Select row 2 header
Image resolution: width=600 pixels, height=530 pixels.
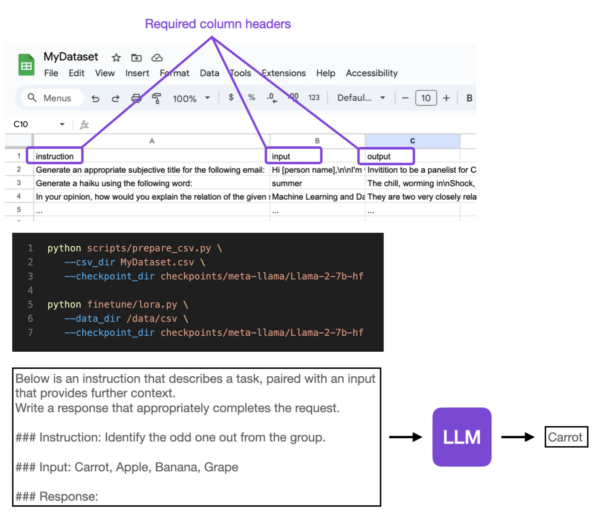pyautogui.click(x=18, y=169)
